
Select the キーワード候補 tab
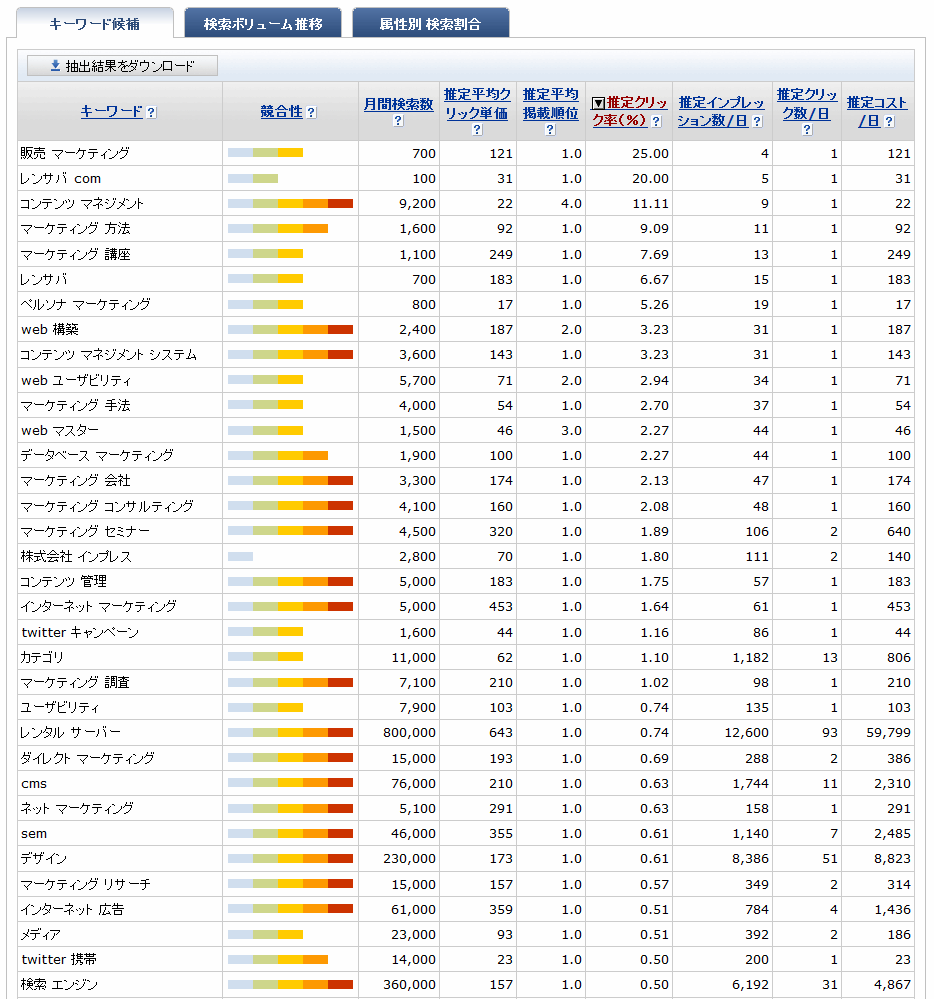96,24
